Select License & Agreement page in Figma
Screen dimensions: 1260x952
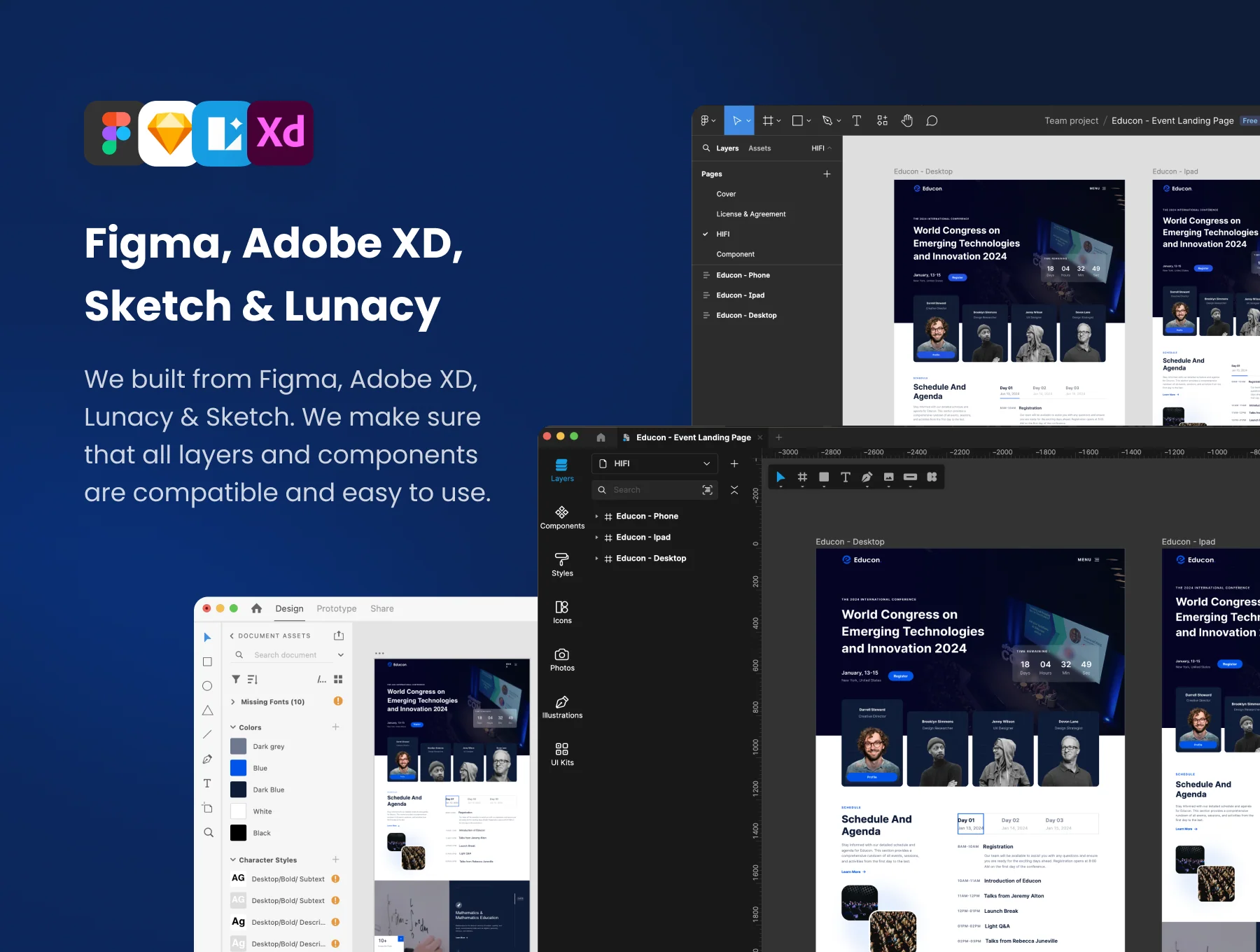pyautogui.click(x=751, y=214)
